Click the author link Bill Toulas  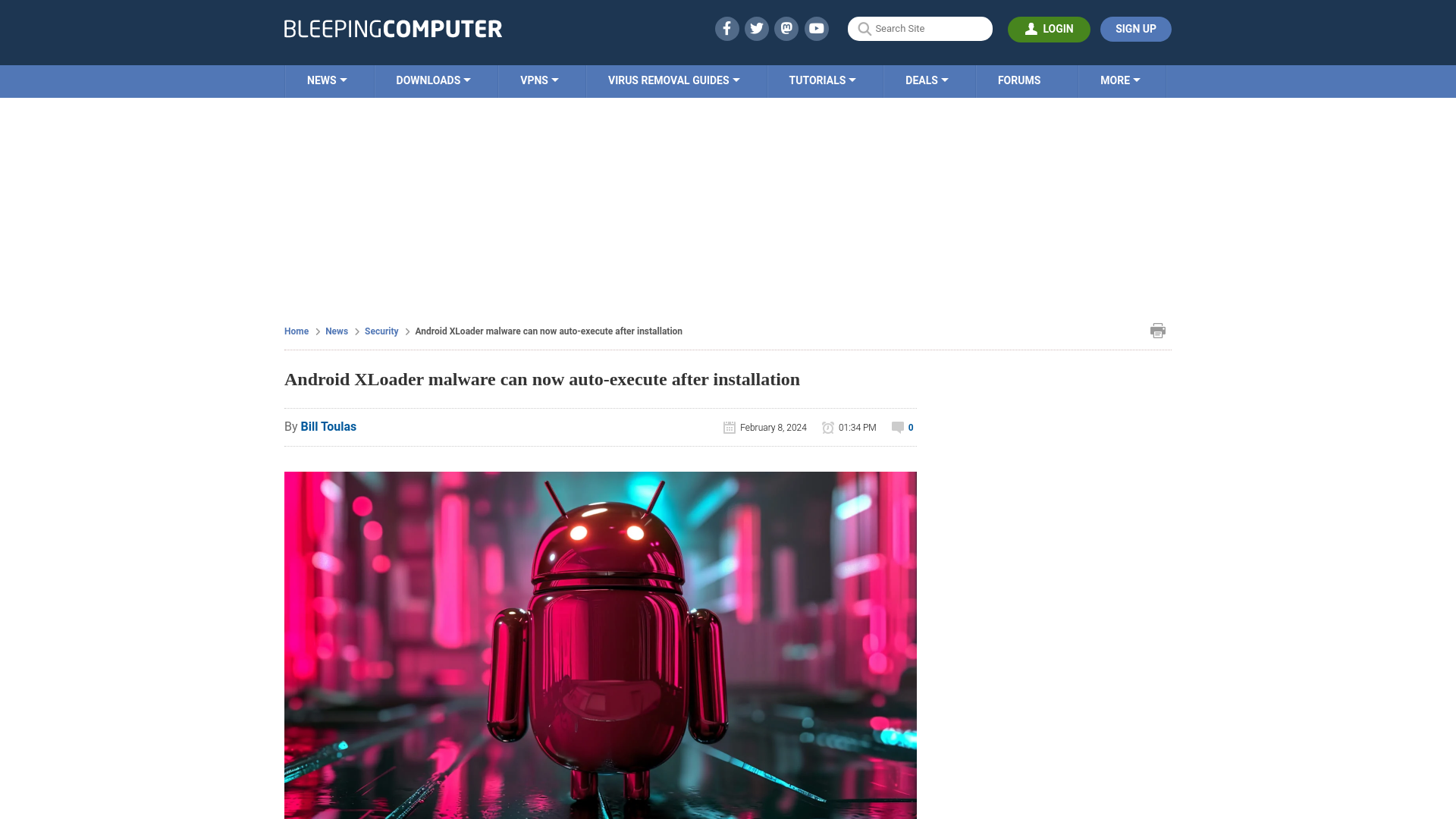(x=328, y=426)
